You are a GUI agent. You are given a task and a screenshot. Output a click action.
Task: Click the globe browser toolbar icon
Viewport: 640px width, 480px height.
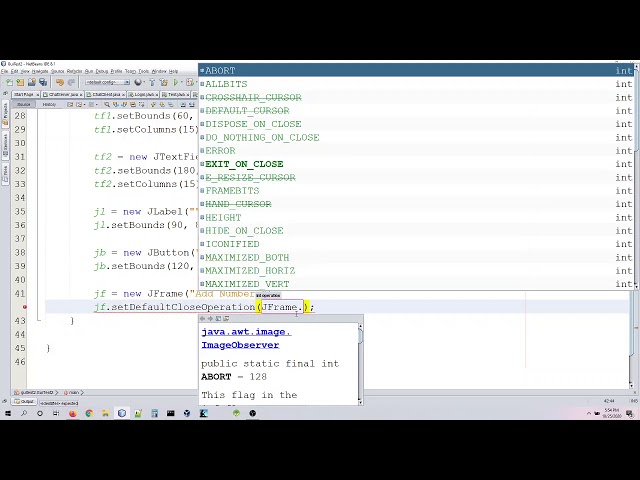click(x=138, y=82)
